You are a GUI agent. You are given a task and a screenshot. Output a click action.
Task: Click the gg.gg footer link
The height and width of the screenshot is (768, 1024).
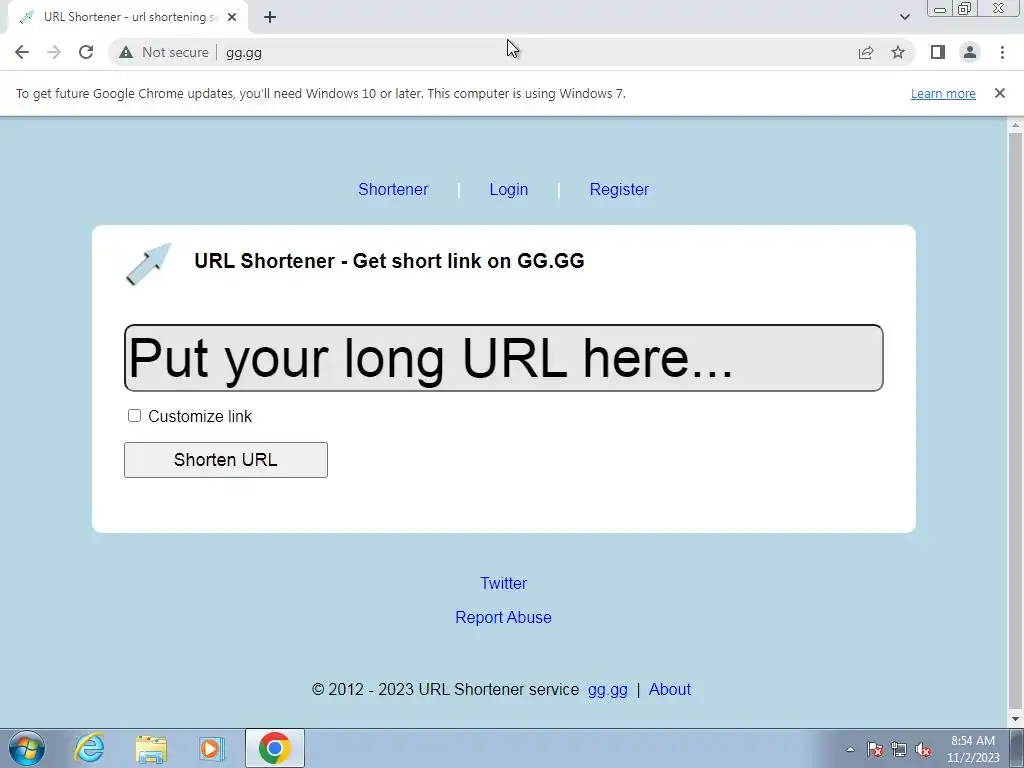pos(607,690)
